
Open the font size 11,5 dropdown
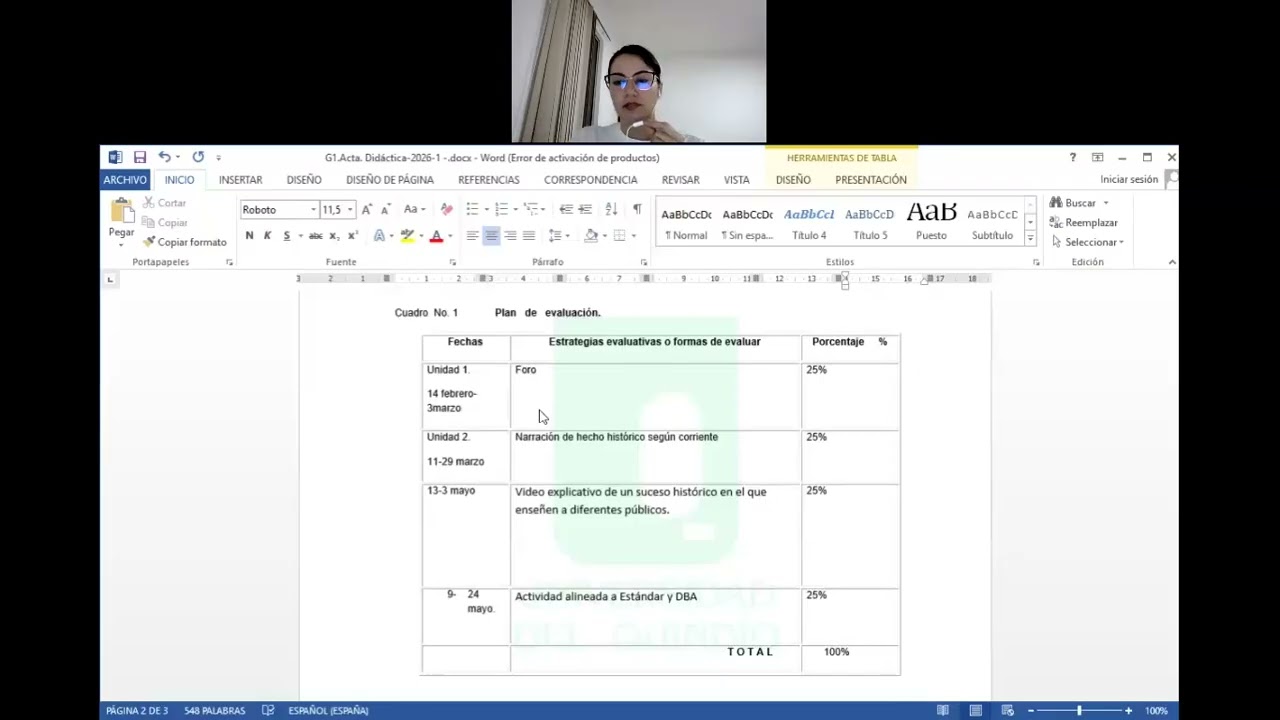(350, 210)
